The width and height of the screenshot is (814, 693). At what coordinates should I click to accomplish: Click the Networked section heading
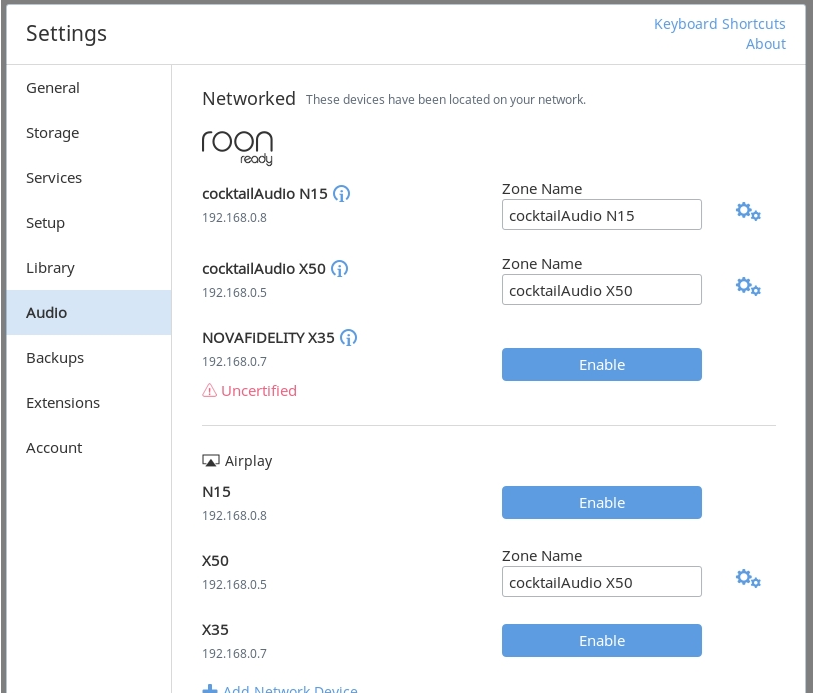tap(249, 99)
